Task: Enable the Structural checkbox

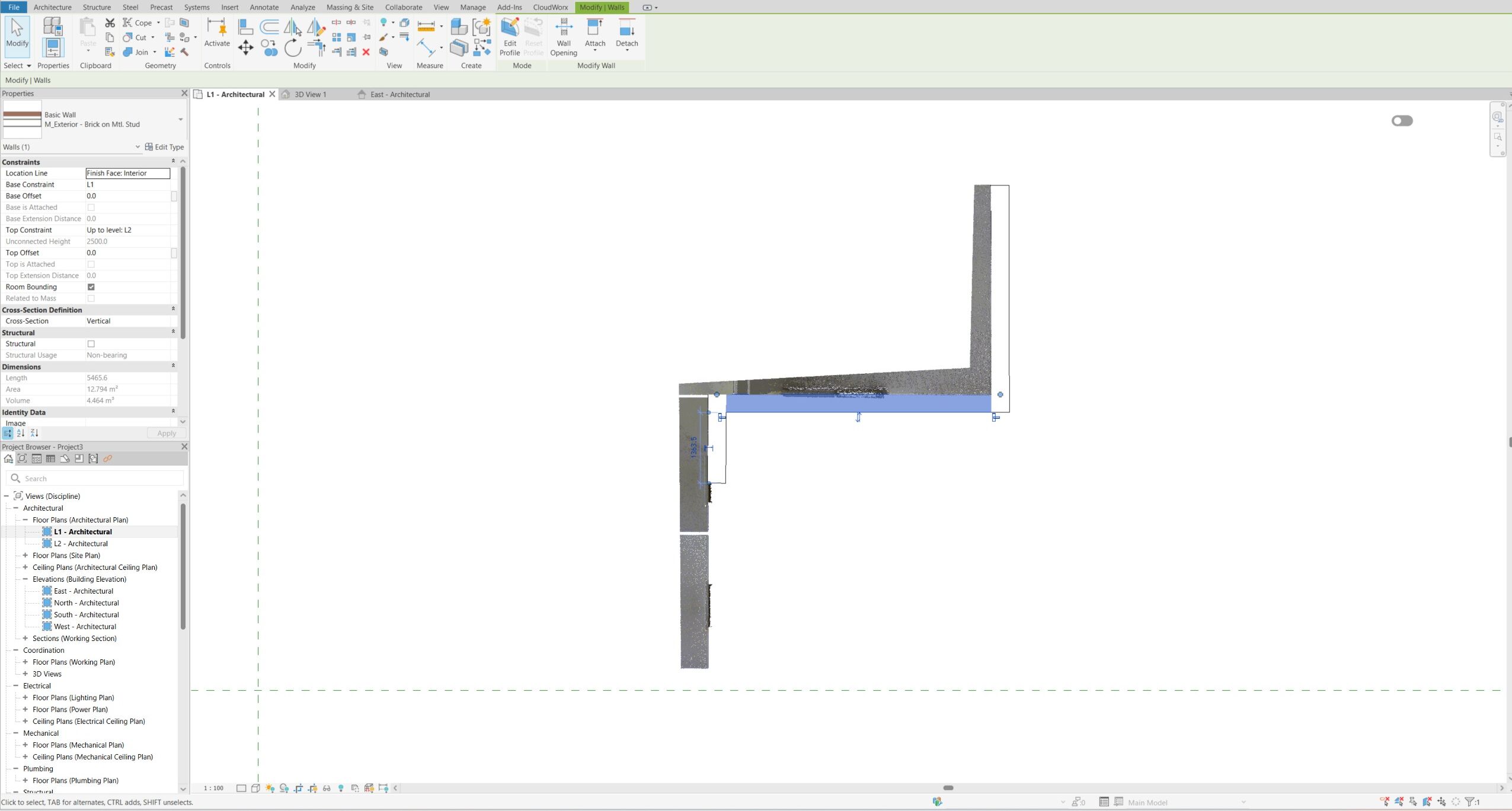Action: pyautogui.click(x=91, y=344)
